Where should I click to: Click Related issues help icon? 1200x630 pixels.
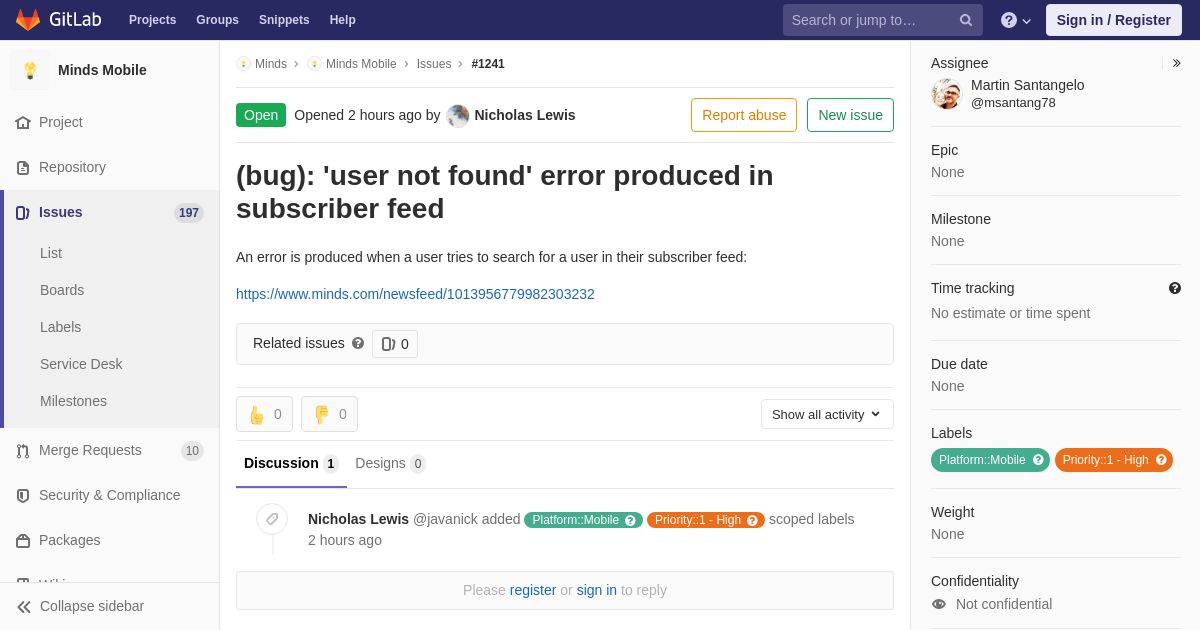(358, 343)
